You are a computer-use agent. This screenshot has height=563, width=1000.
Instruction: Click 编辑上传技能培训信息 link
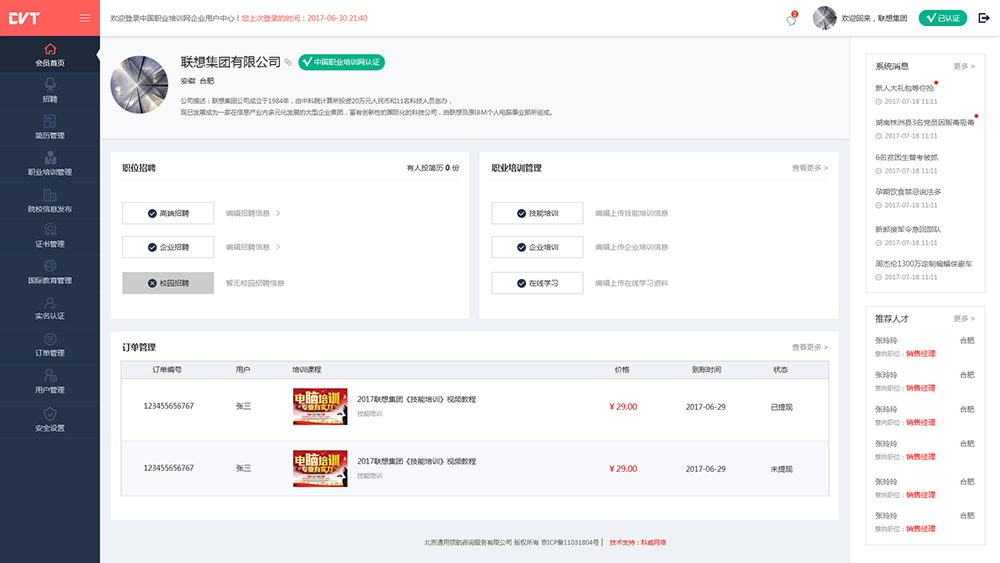pyautogui.click(x=631, y=213)
